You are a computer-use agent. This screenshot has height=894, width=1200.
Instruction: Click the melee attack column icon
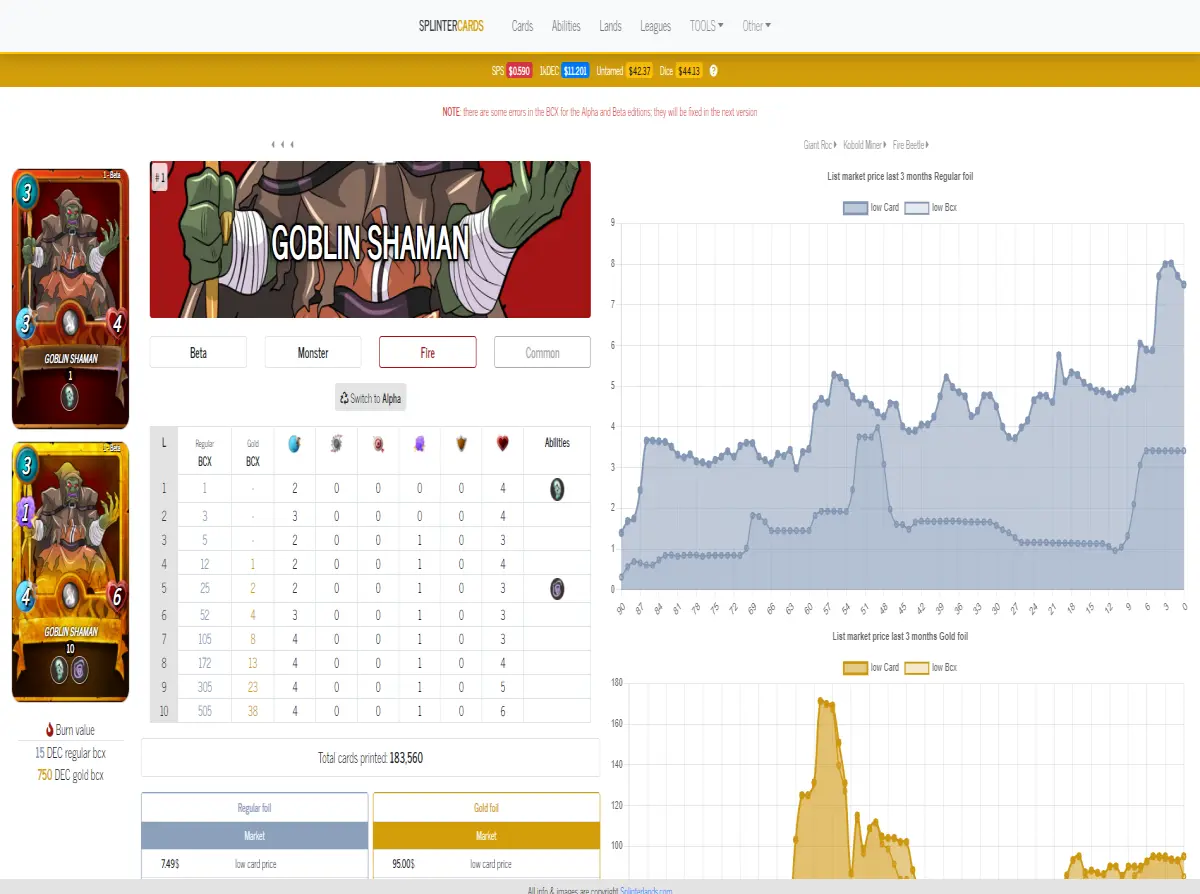(x=336, y=444)
